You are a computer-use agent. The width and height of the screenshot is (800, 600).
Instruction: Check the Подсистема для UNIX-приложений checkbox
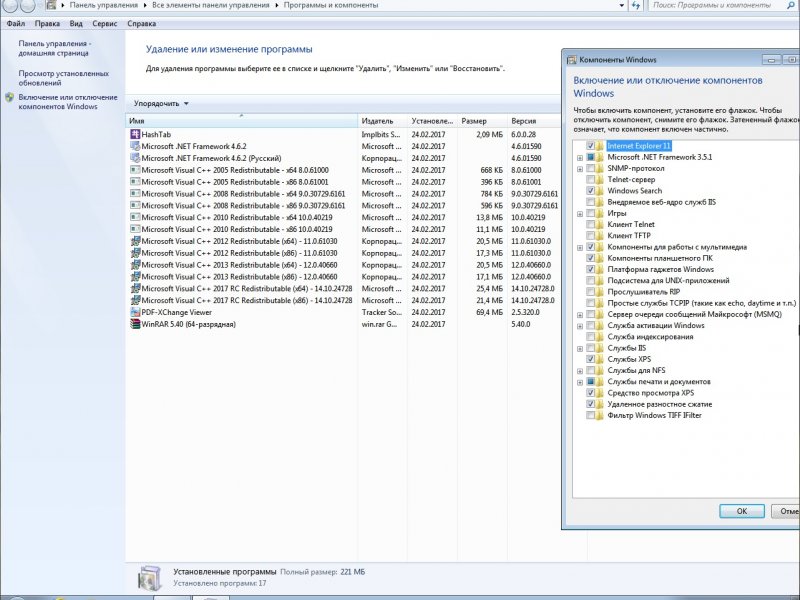pyautogui.click(x=590, y=281)
